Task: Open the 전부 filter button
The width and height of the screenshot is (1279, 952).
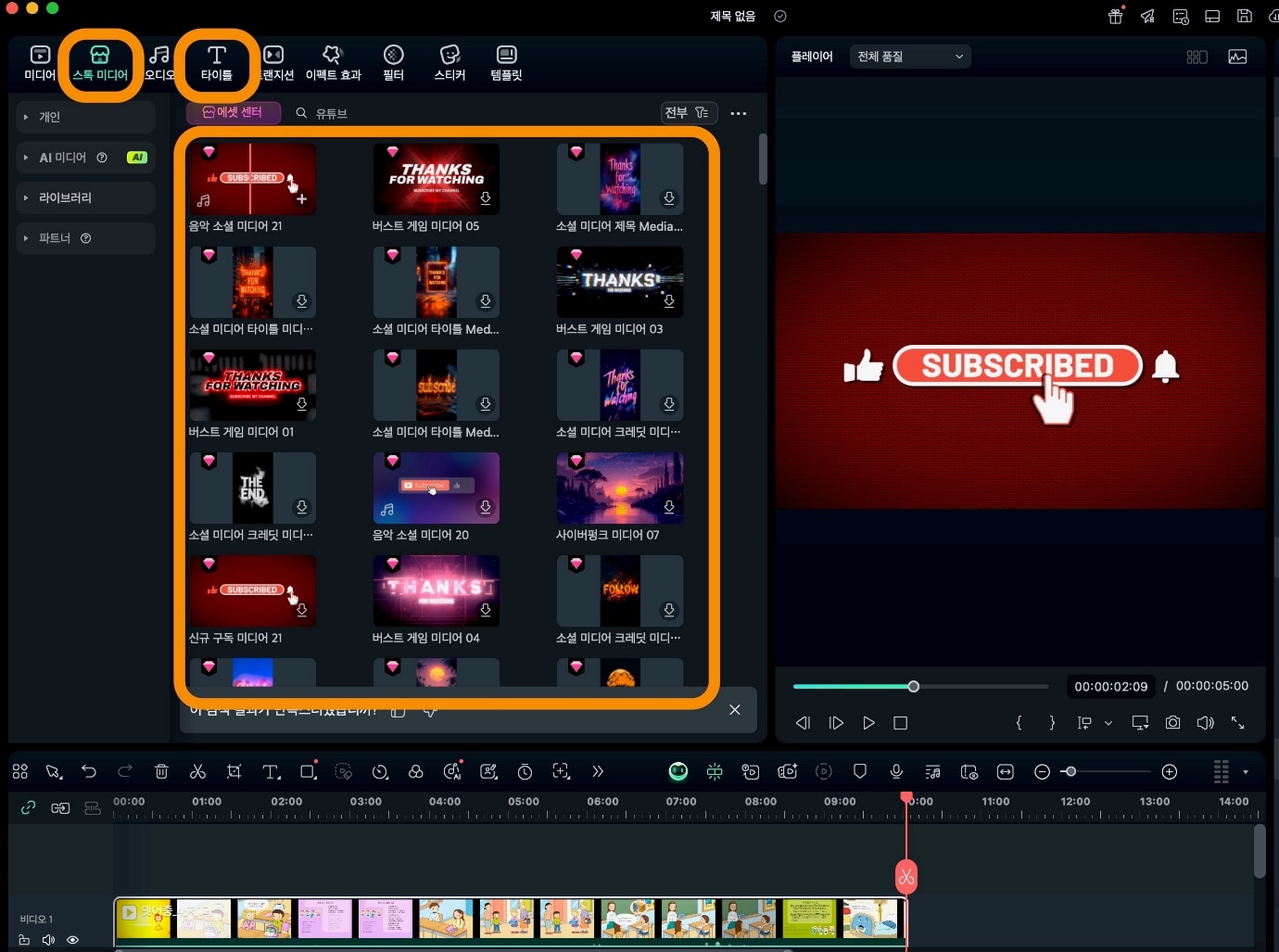Action: tap(686, 112)
